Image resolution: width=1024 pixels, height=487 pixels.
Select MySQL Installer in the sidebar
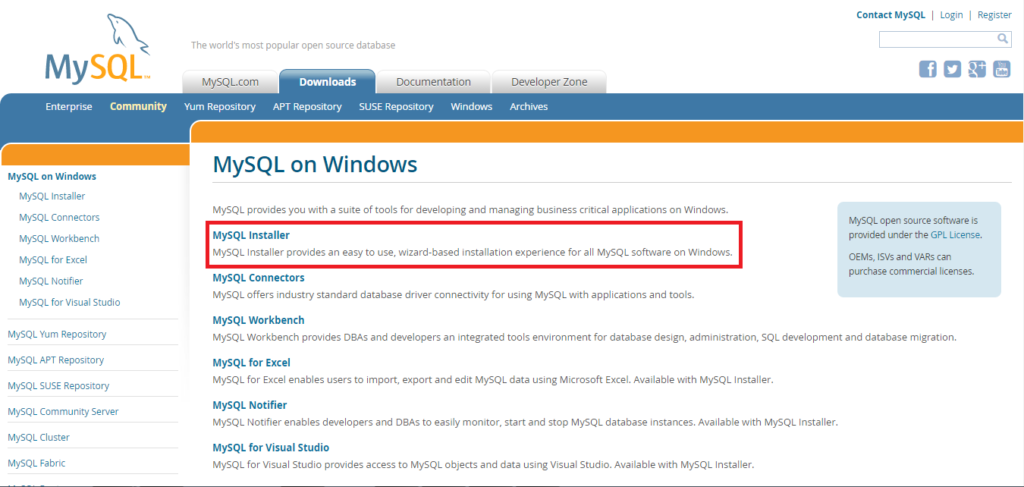pyautogui.click(x=52, y=196)
